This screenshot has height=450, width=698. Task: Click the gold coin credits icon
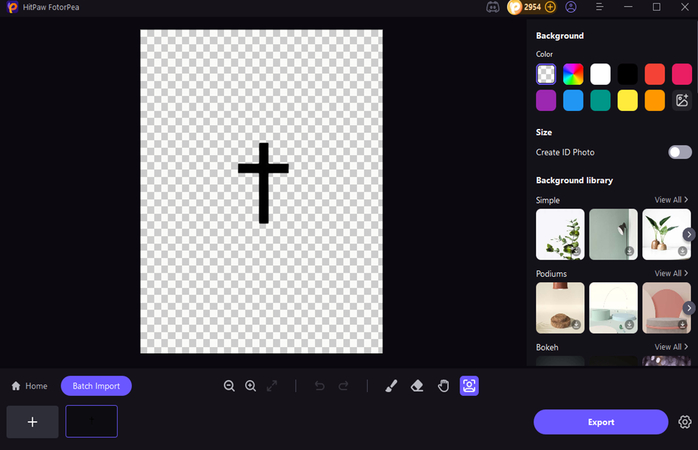pos(514,7)
